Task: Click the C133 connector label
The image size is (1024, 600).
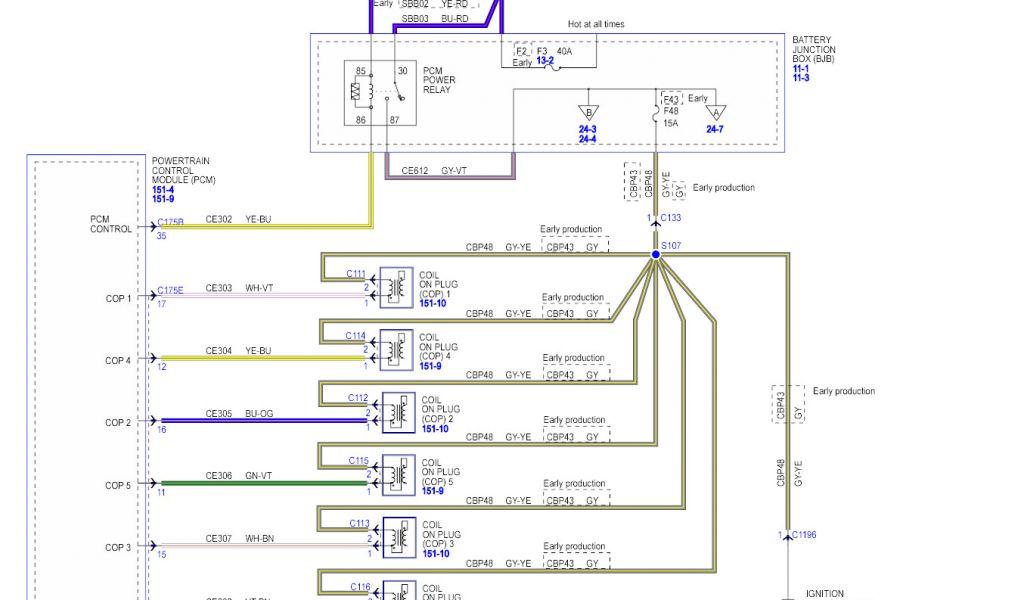Action: point(673,218)
